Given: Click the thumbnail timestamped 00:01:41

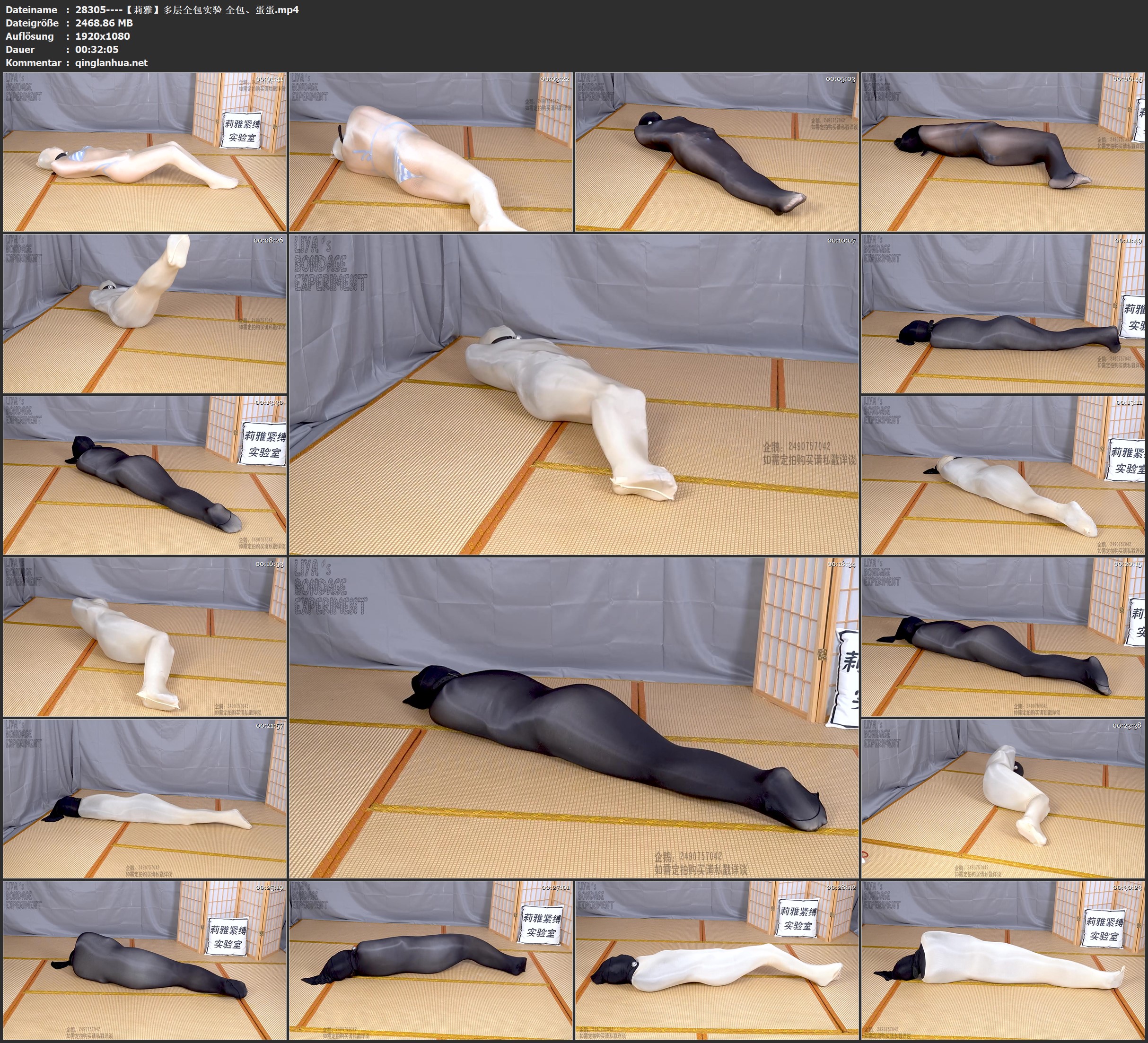Looking at the screenshot, I should click(x=145, y=151).
